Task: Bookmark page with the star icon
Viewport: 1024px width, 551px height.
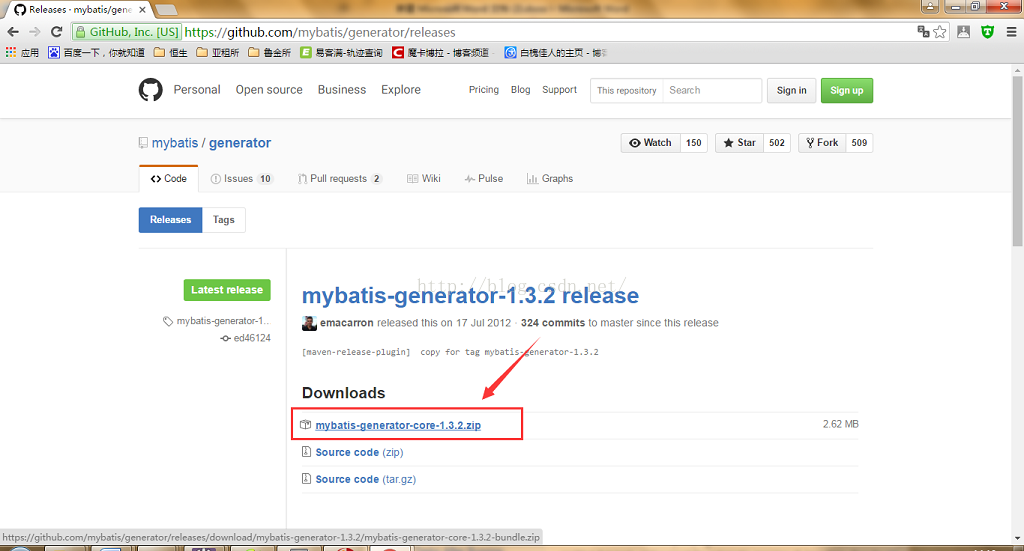Action: coord(940,32)
